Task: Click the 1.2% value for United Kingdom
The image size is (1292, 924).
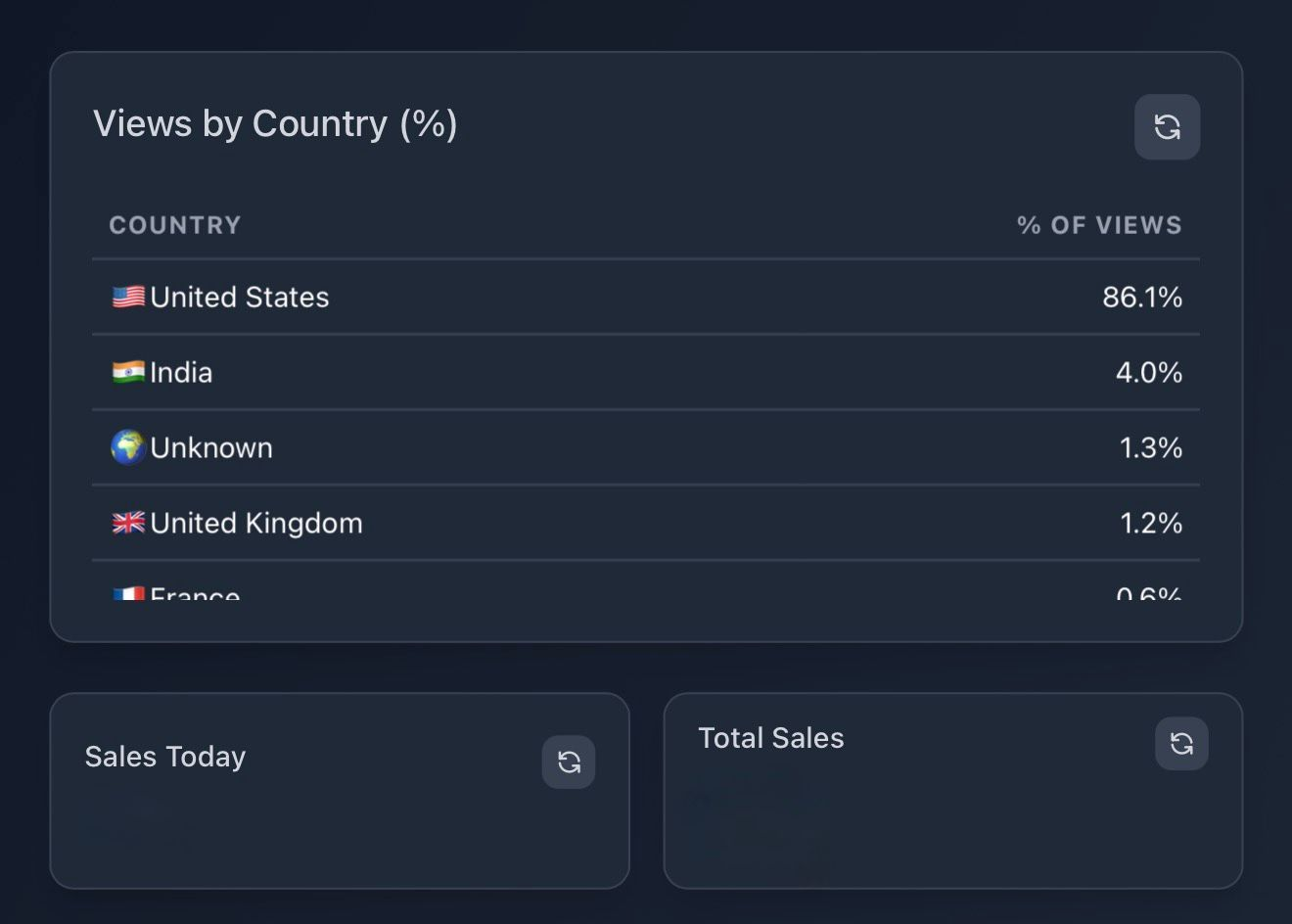Action: click(1150, 523)
